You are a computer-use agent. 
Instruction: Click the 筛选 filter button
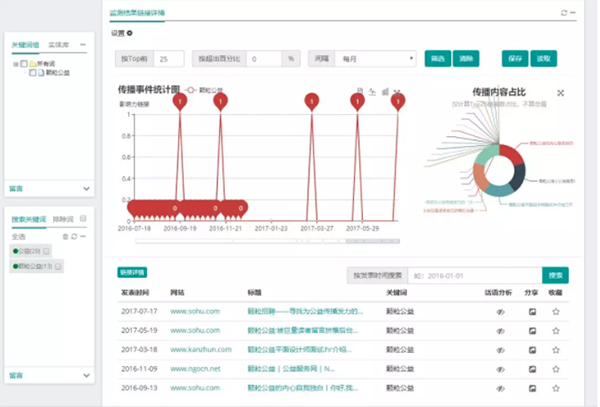tap(438, 59)
